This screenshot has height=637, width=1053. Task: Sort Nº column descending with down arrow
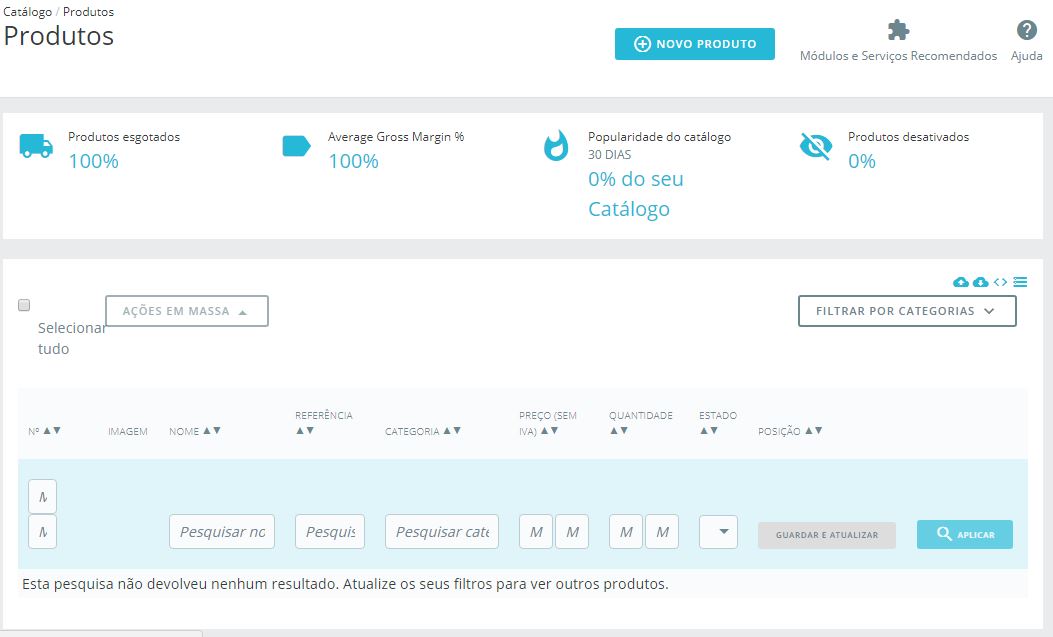pyautogui.click(x=56, y=430)
